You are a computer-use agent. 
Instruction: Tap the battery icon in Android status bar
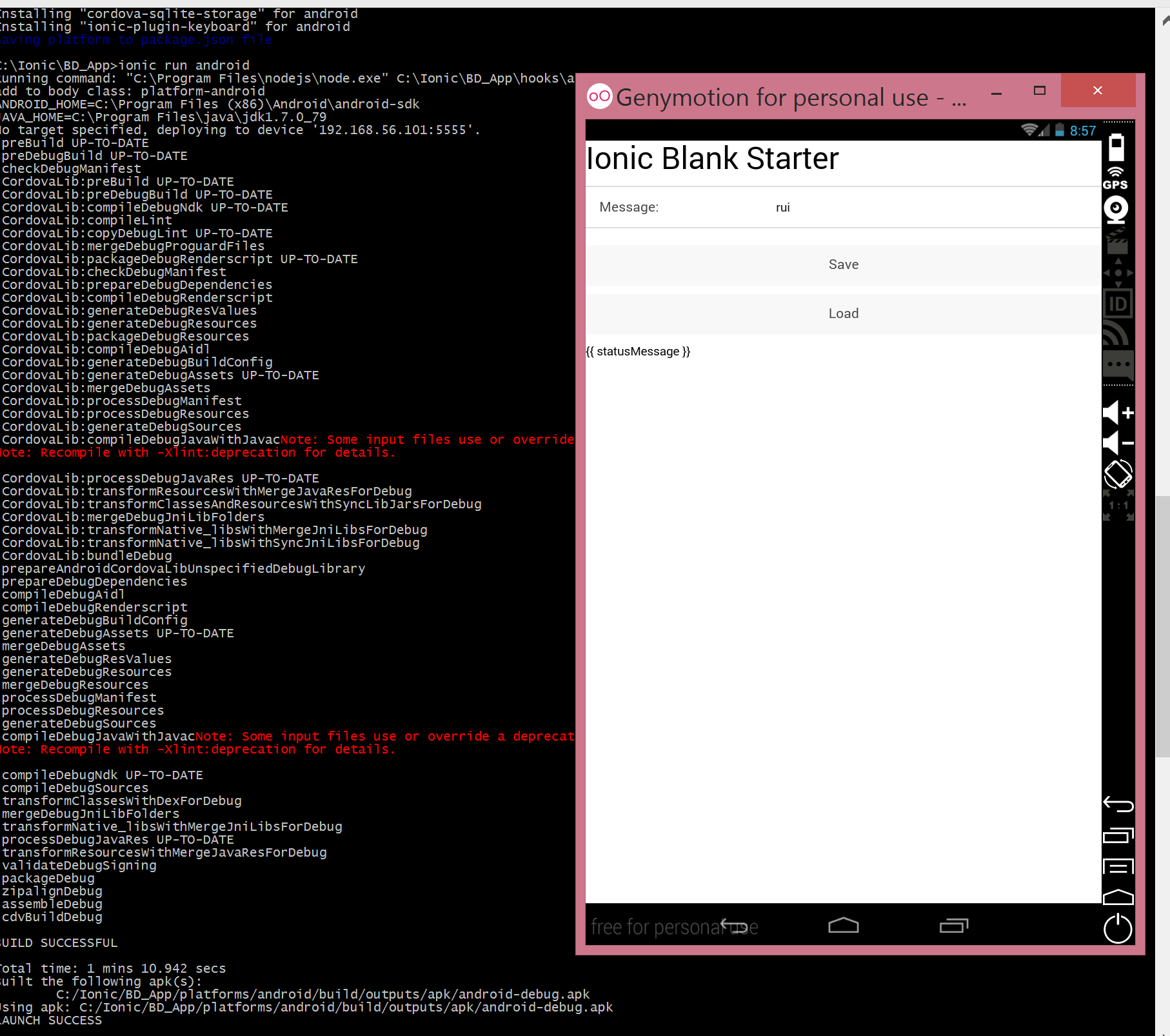pyautogui.click(x=1059, y=130)
